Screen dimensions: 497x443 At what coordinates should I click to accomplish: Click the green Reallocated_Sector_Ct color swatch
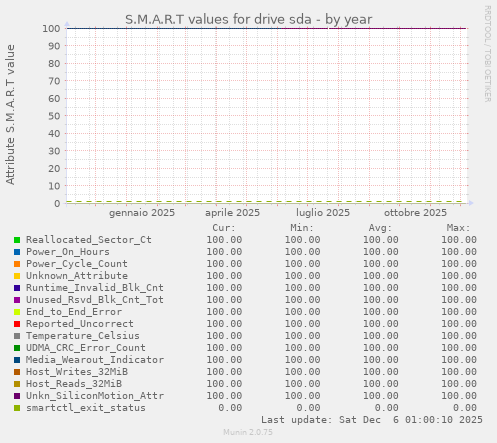17,240
